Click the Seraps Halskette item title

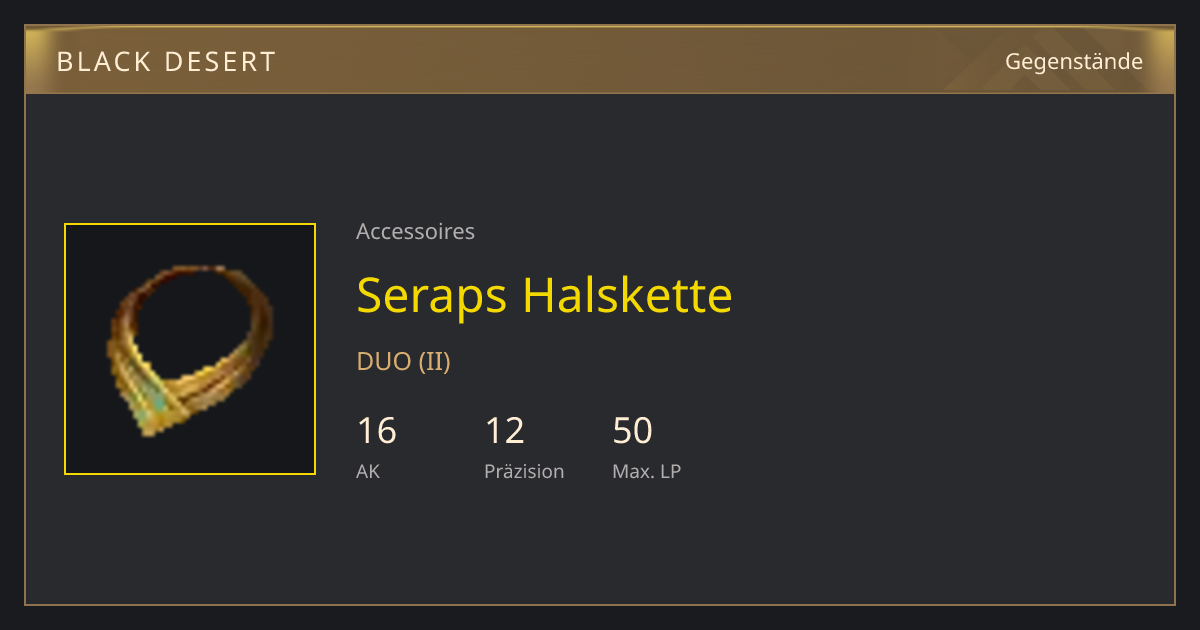tap(544, 295)
